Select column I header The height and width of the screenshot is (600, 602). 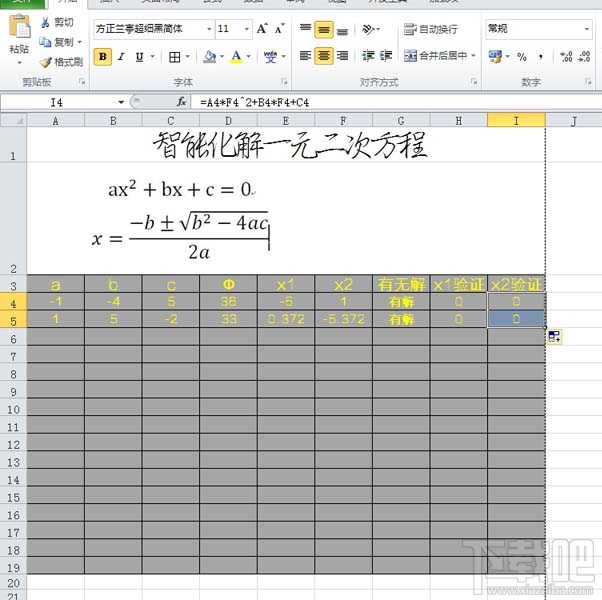pos(516,121)
